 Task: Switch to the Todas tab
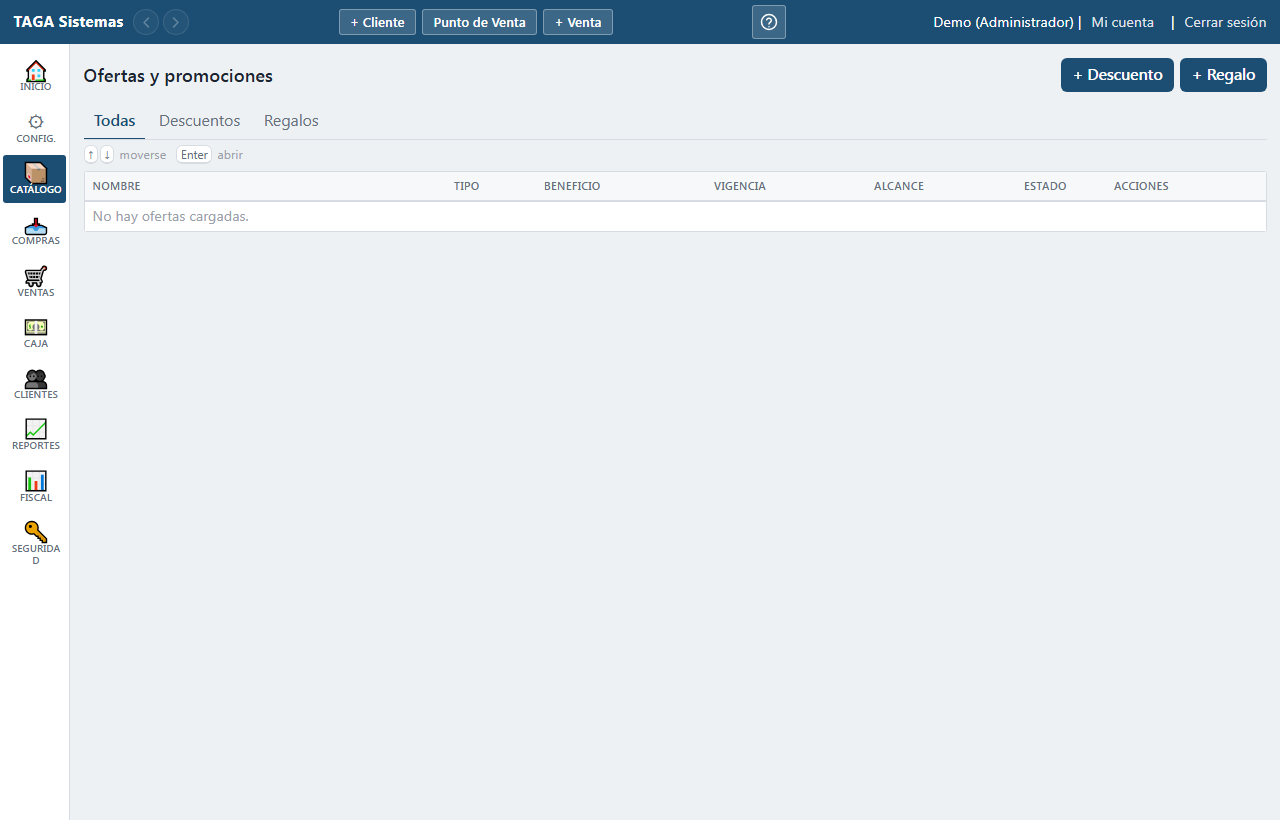[x=114, y=121]
